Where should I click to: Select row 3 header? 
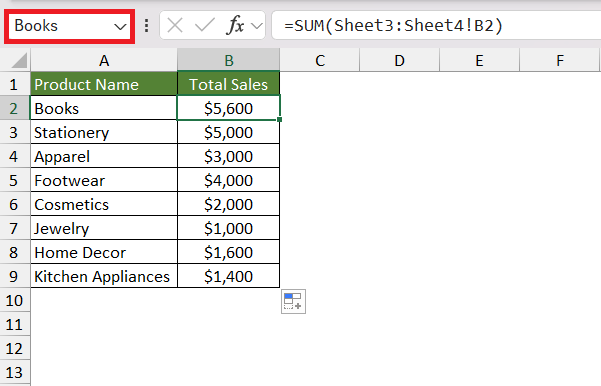pos(15,132)
